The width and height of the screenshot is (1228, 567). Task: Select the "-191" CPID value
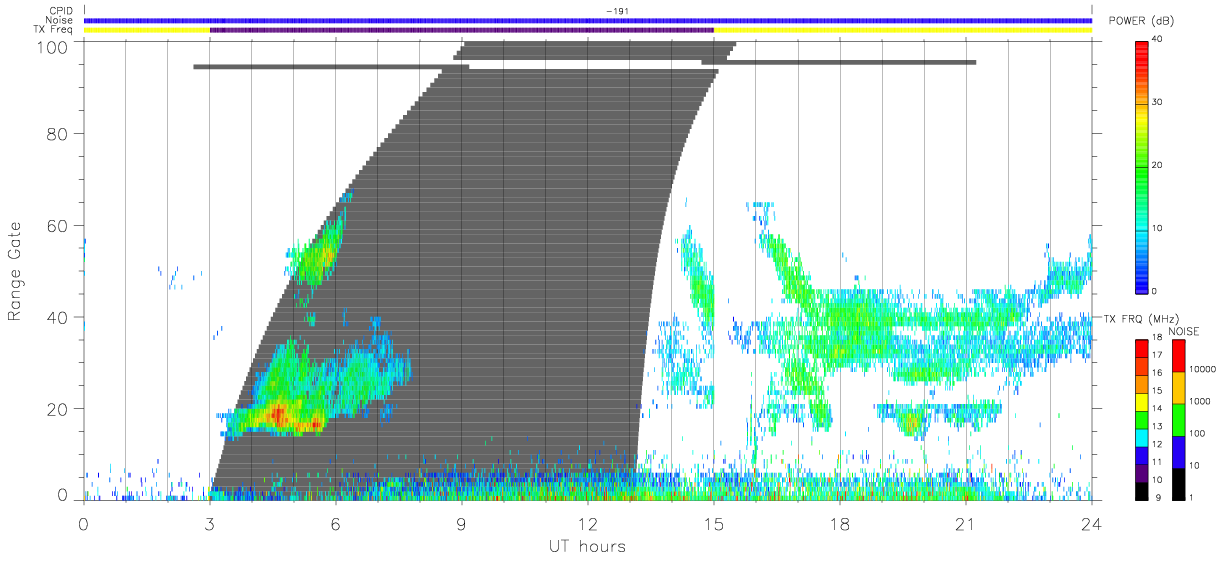[x=617, y=11]
